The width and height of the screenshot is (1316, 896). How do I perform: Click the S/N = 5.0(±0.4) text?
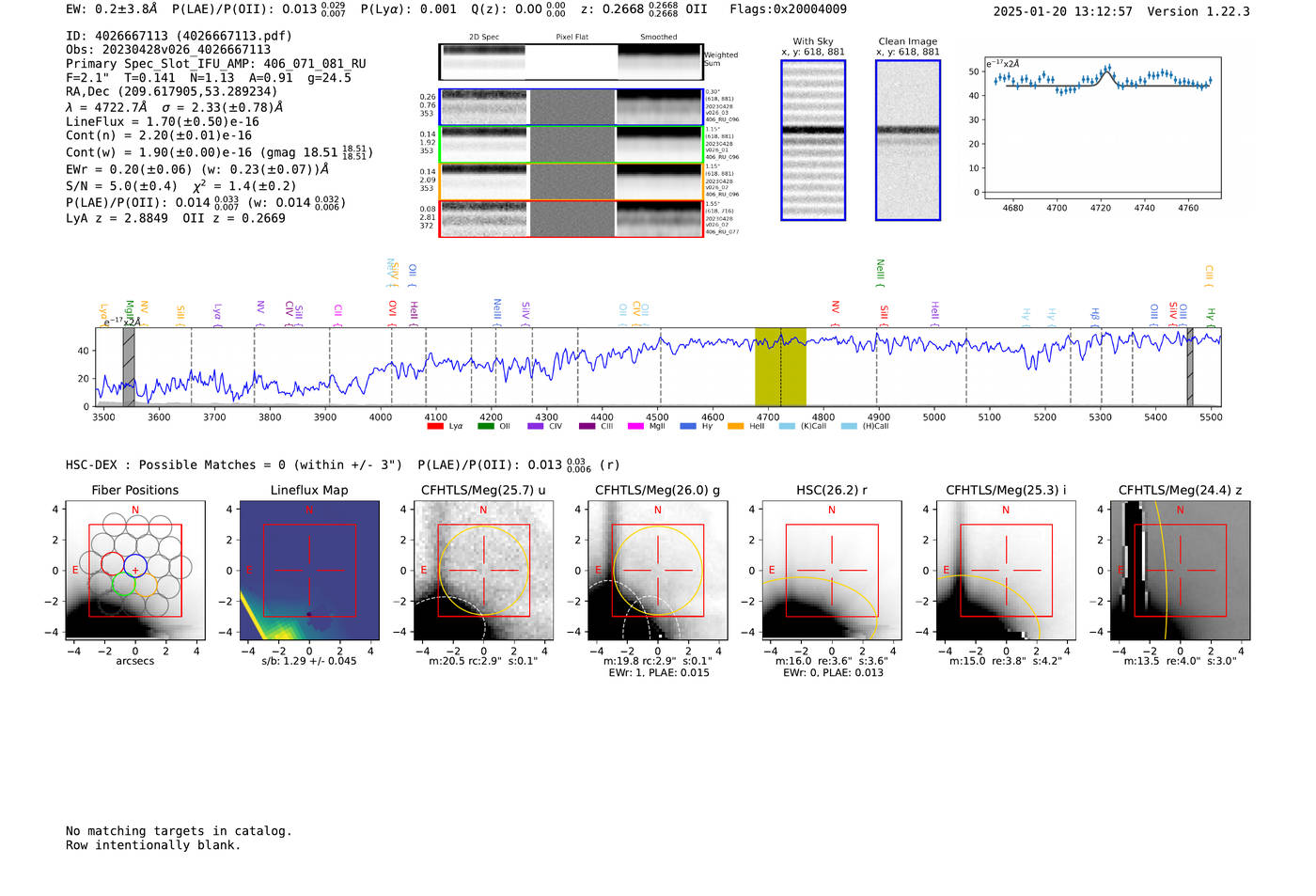121,186
